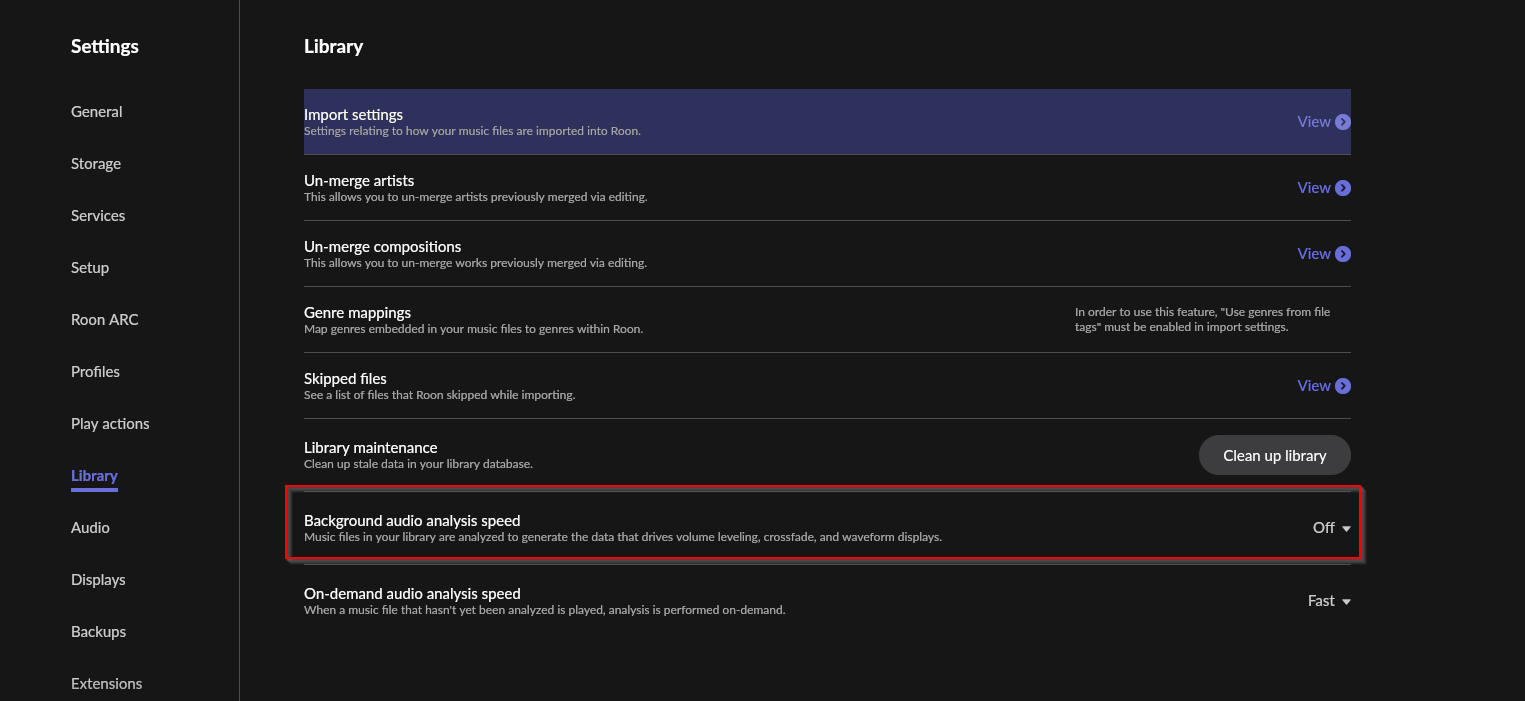
Task: Open Import settings row
Action: point(827,122)
